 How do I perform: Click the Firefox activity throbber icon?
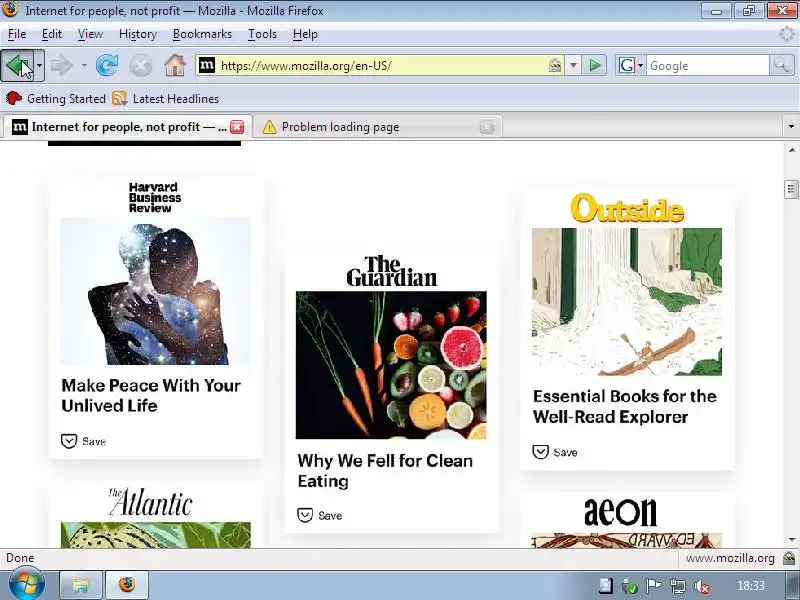[x=787, y=34]
